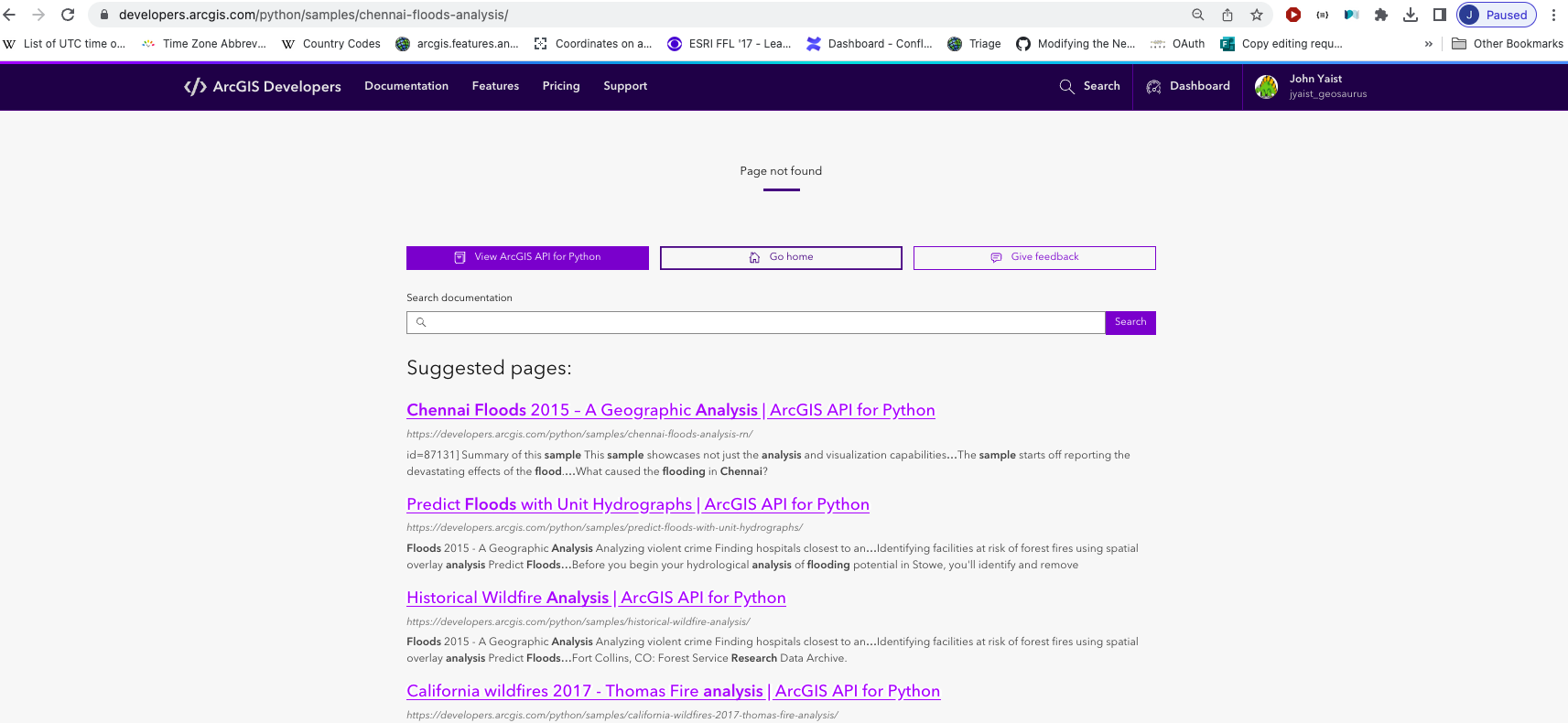Focus the Search documentation input field
The image size is (1568, 723).
point(756,323)
